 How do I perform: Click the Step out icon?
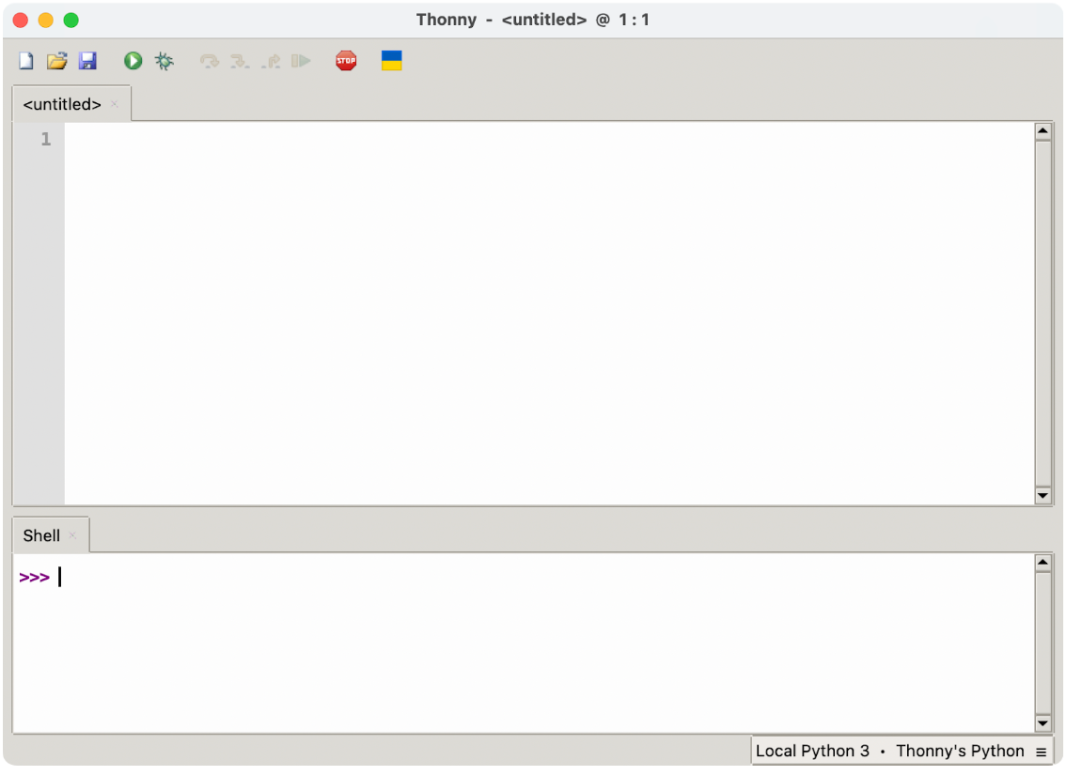point(270,62)
